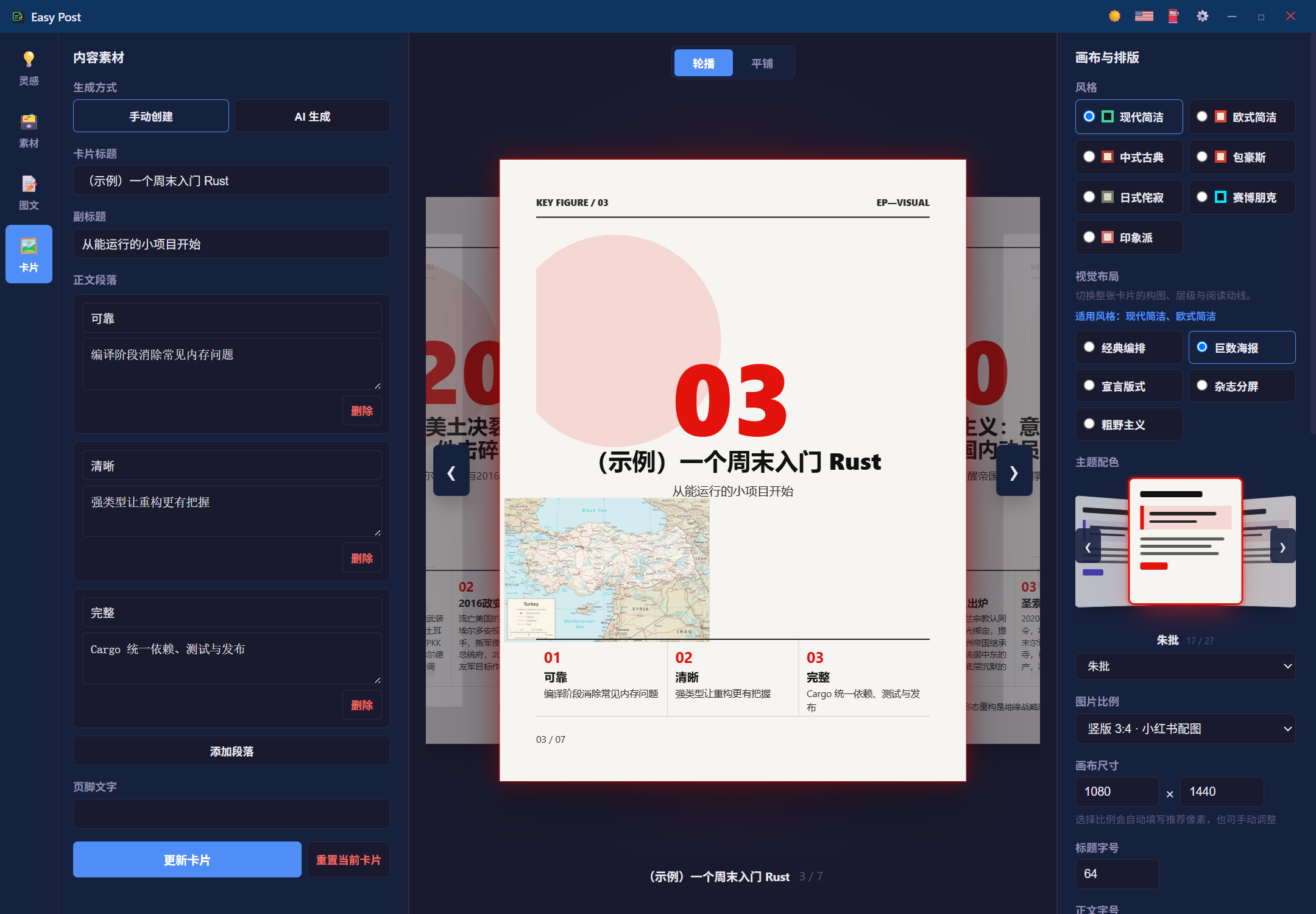Click the 标题字号 field showing 64
This screenshot has width=1316, height=914.
coord(1117,873)
